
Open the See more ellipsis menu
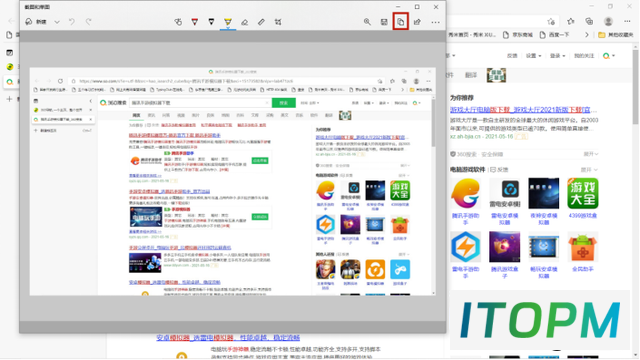pyautogui.click(x=436, y=22)
